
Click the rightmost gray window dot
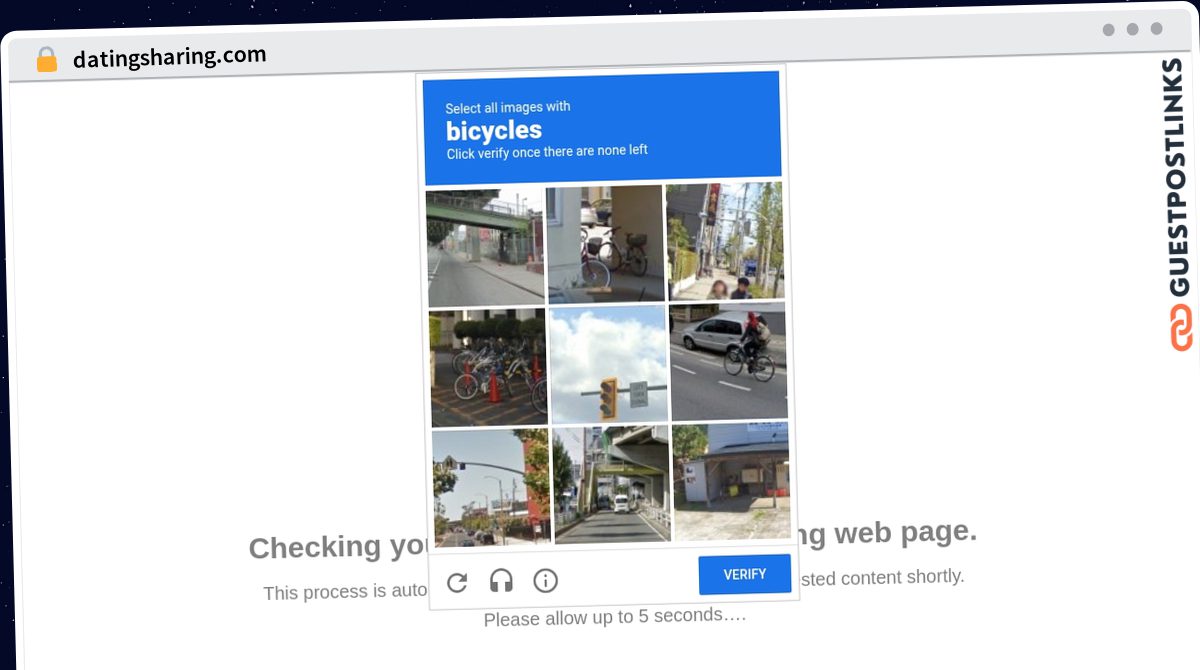[1156, 29]
